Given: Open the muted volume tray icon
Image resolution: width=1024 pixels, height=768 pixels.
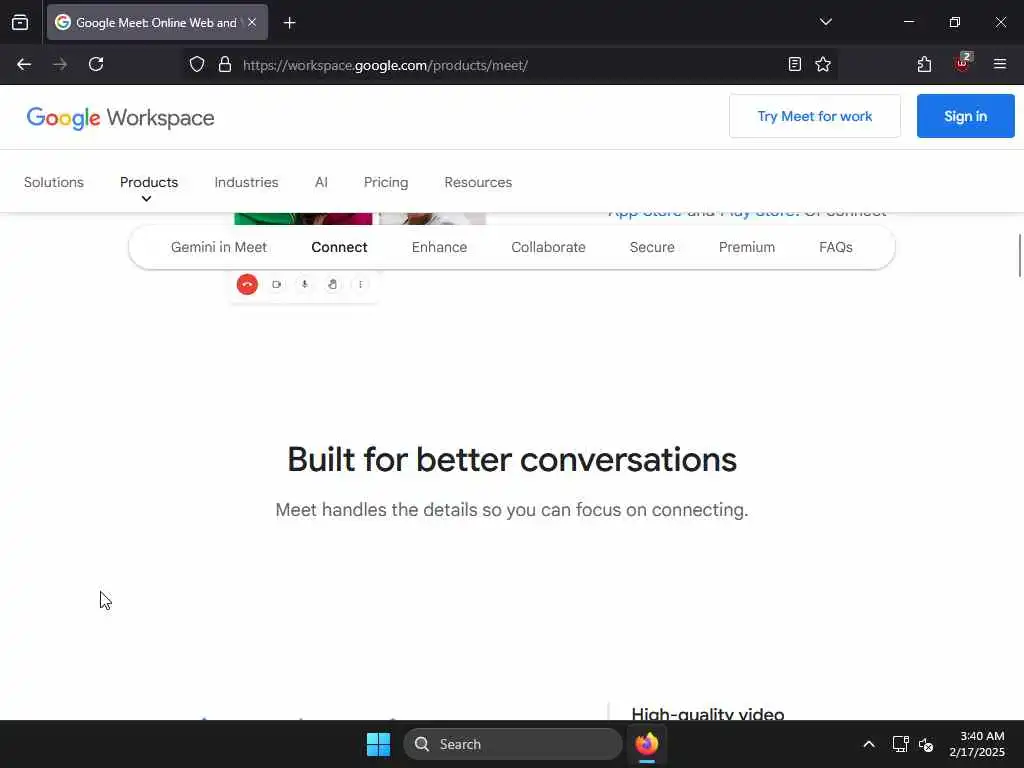Looking at the screenshot, I should [x=926, y=744].
